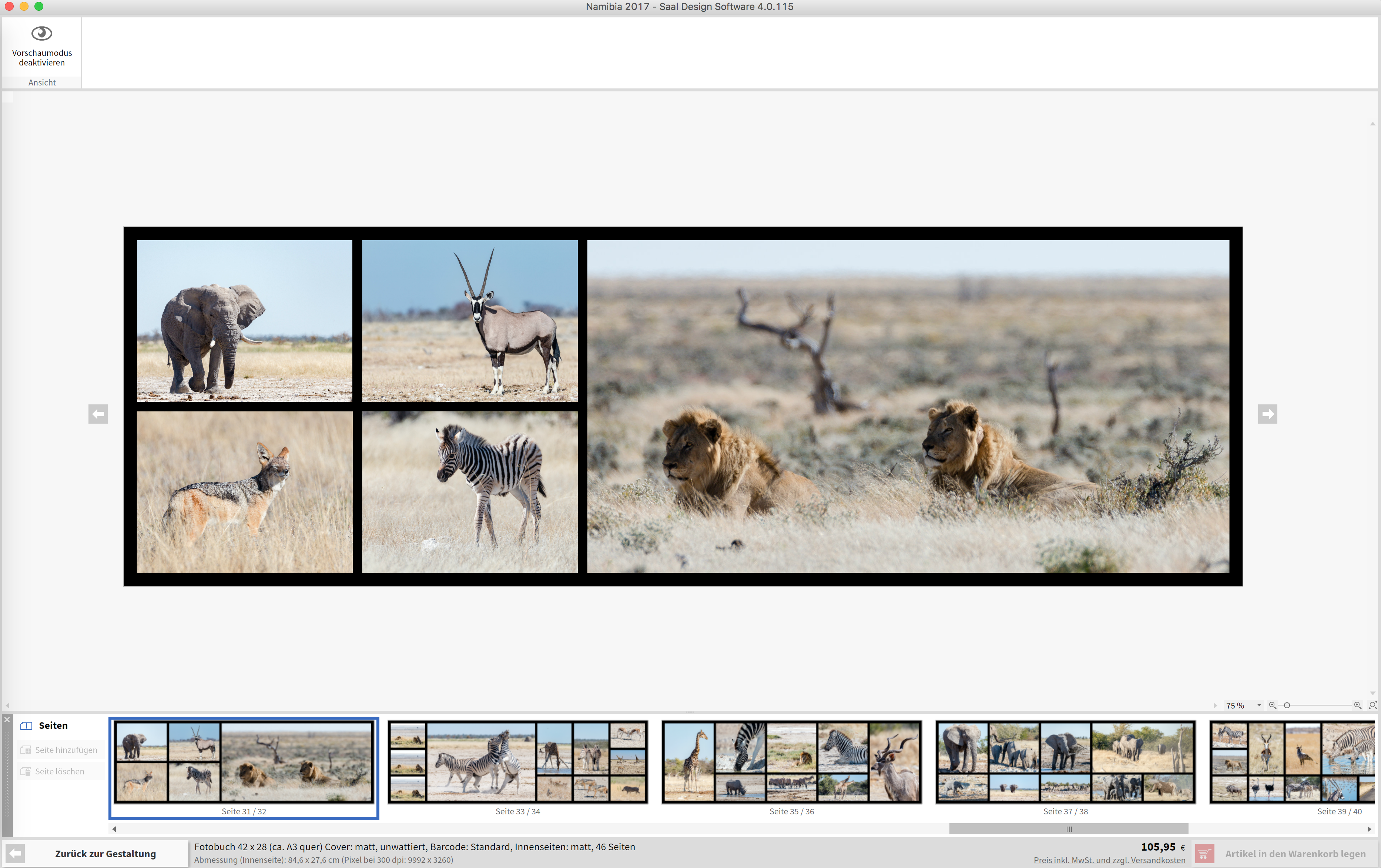The width and height of the screenshot is (1381, 868).
Task: Click the zoom slider handle
Action: click(1286, 705)
